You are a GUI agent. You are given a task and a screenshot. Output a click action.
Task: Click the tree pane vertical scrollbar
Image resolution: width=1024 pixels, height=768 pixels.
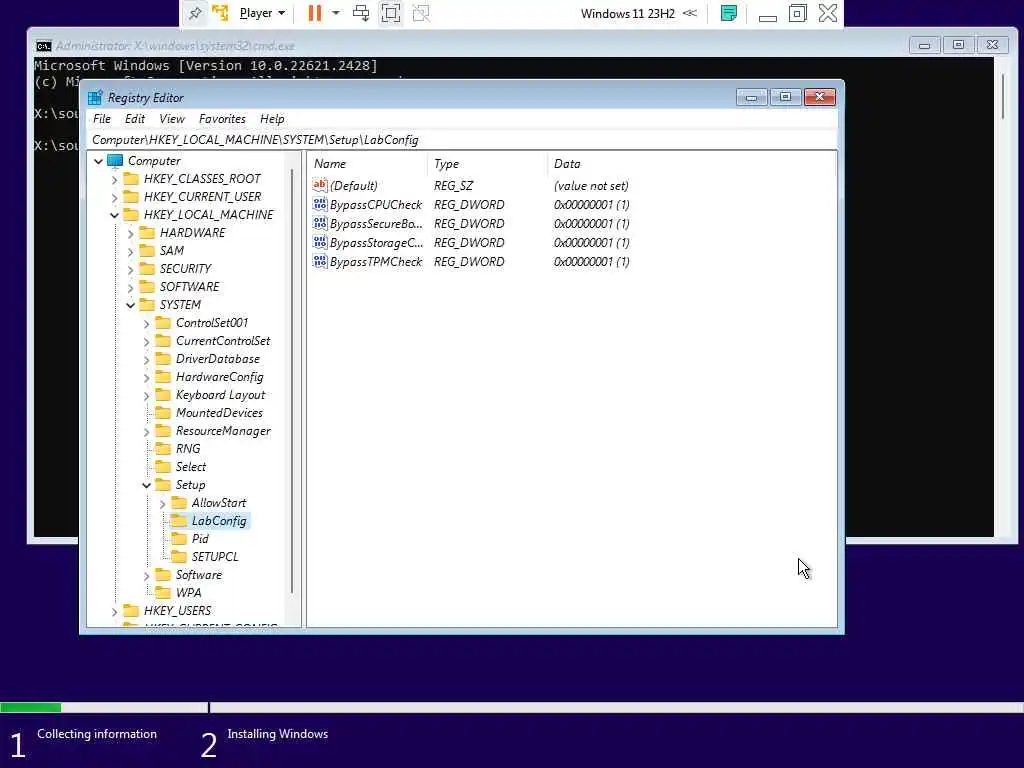292,382
